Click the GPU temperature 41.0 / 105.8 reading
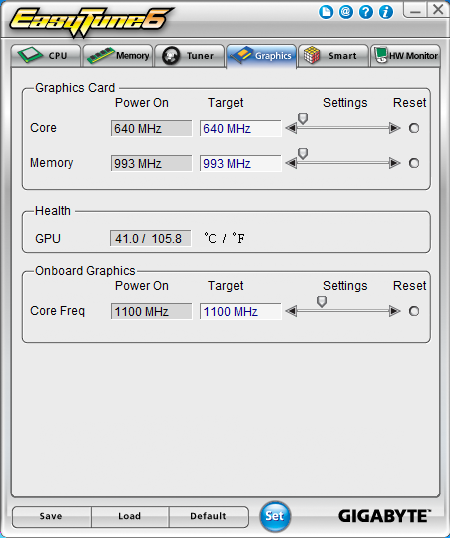451x538 pixels. 151,238
